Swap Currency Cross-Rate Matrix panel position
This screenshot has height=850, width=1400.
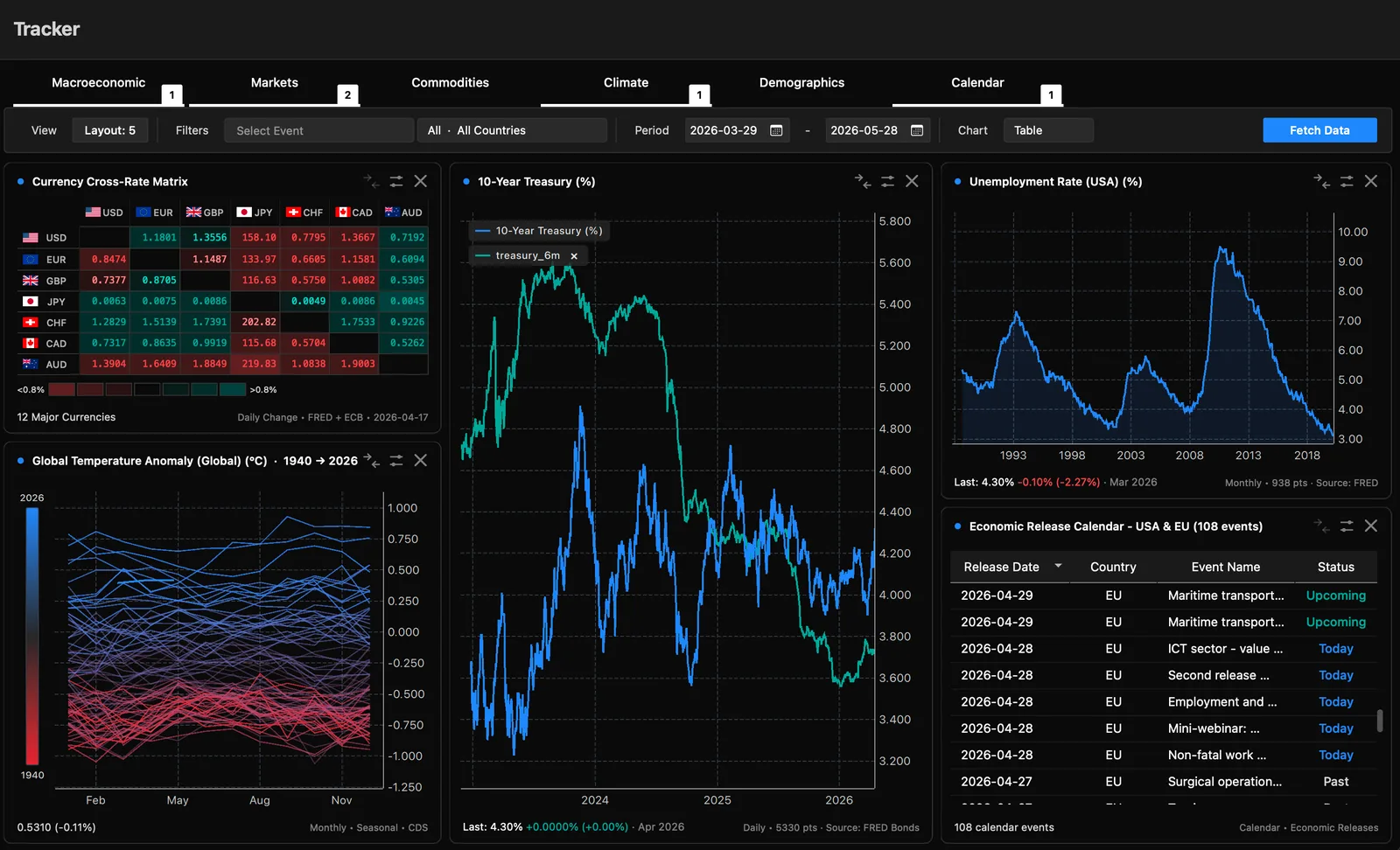tap(372, 181)
